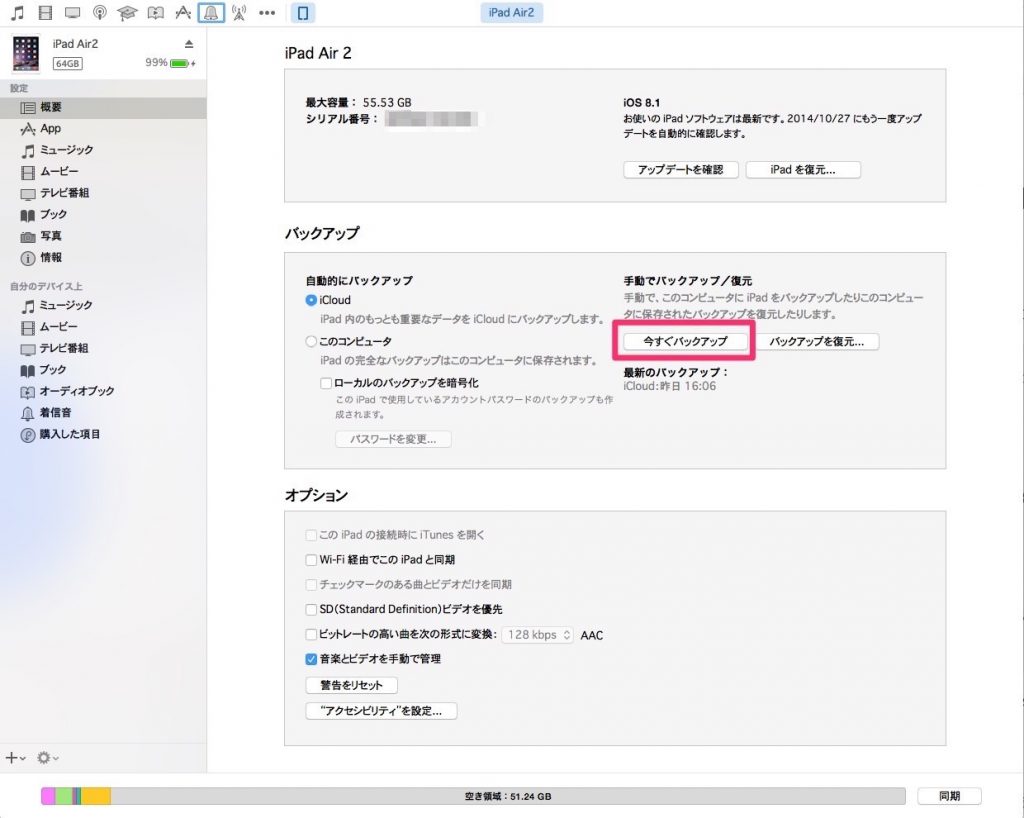Toggle この iPad の接続時に iTunes を開く

pos(312,535)
